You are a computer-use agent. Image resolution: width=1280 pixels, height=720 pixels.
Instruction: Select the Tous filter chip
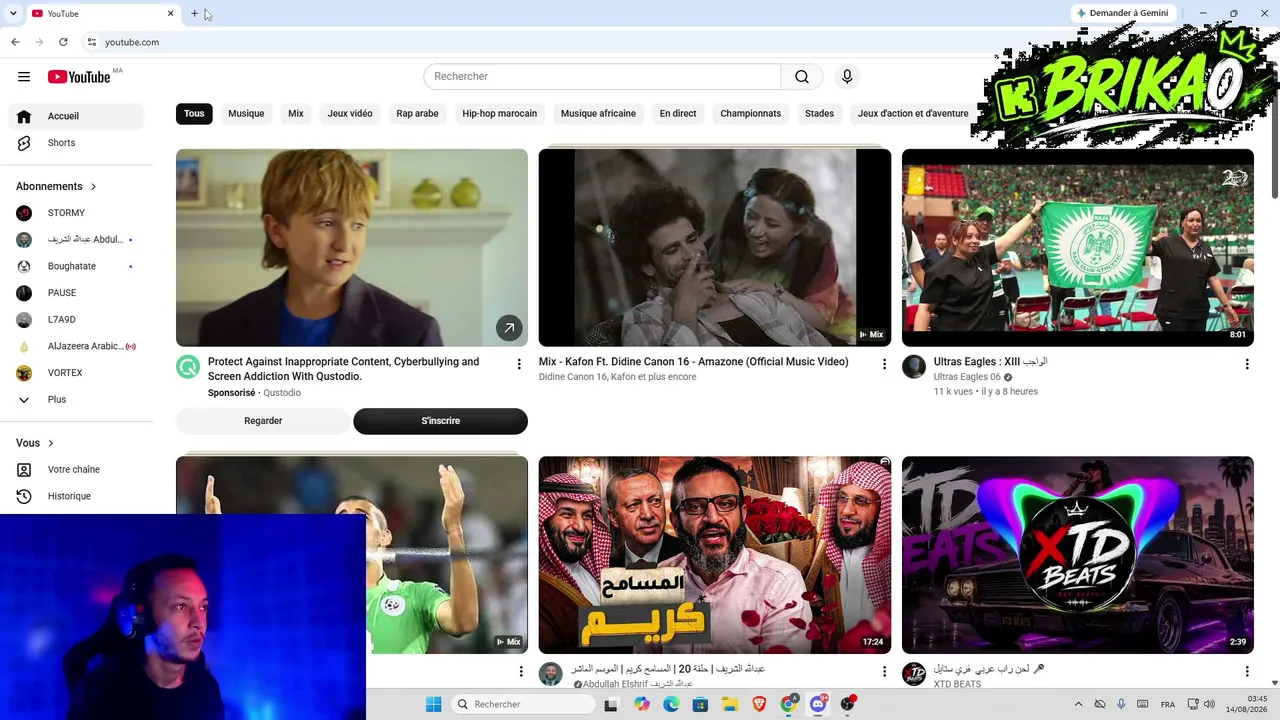[194, 113]
